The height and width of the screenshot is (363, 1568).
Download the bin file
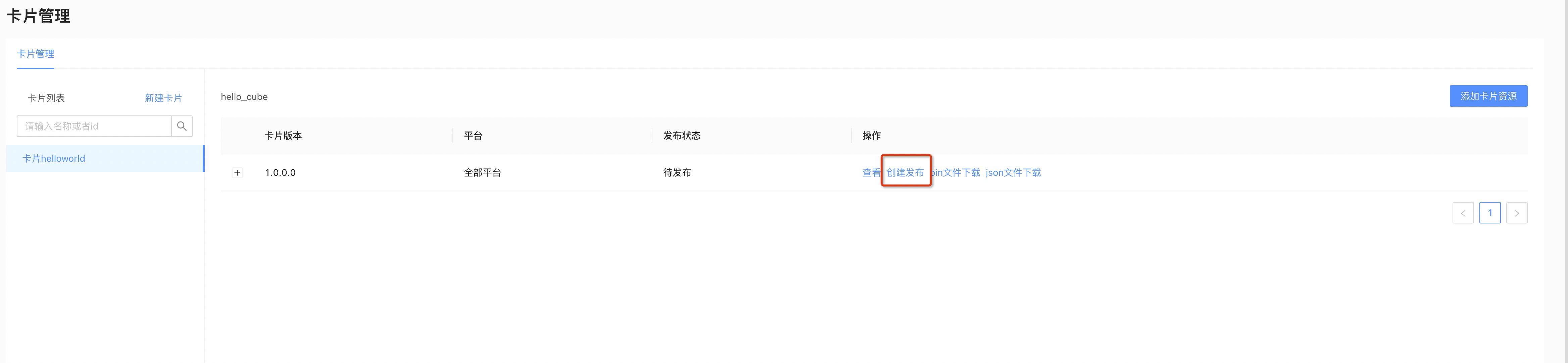click(x=955, y=173)
